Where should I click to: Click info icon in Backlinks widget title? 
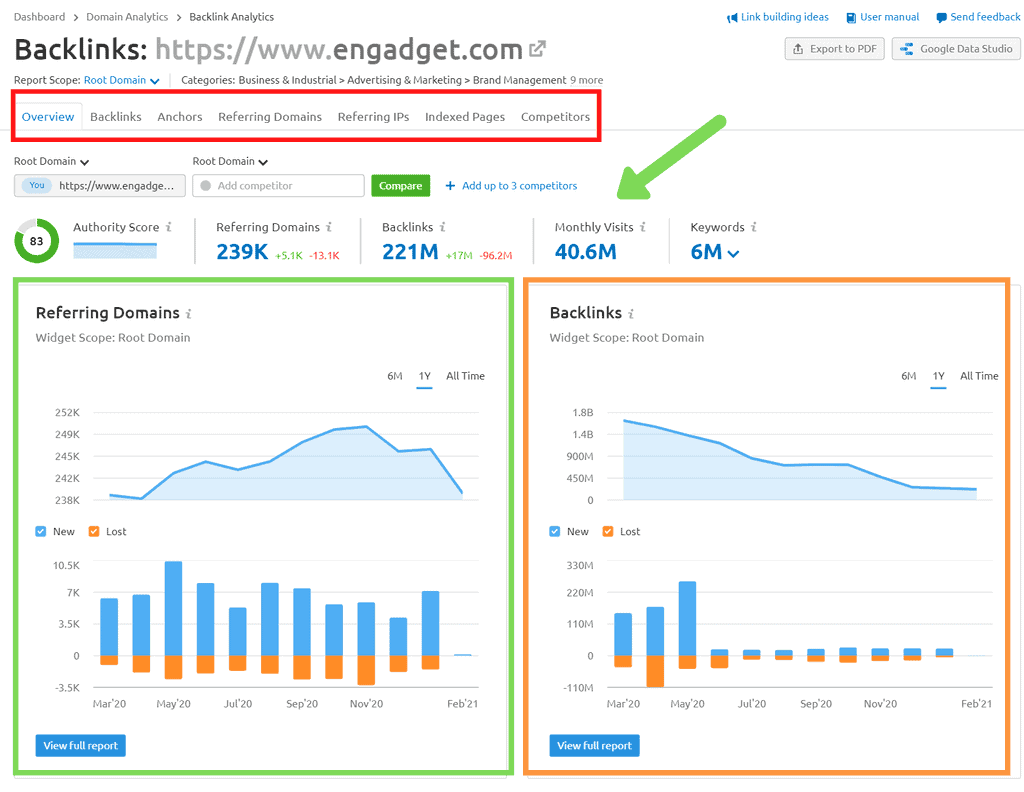(x=631, y=314)
